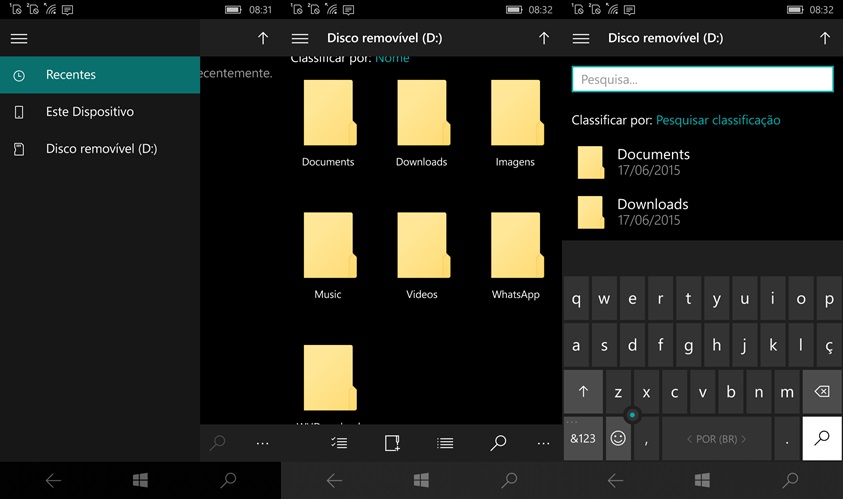Switch to &123 symbols keyboard

583,438
